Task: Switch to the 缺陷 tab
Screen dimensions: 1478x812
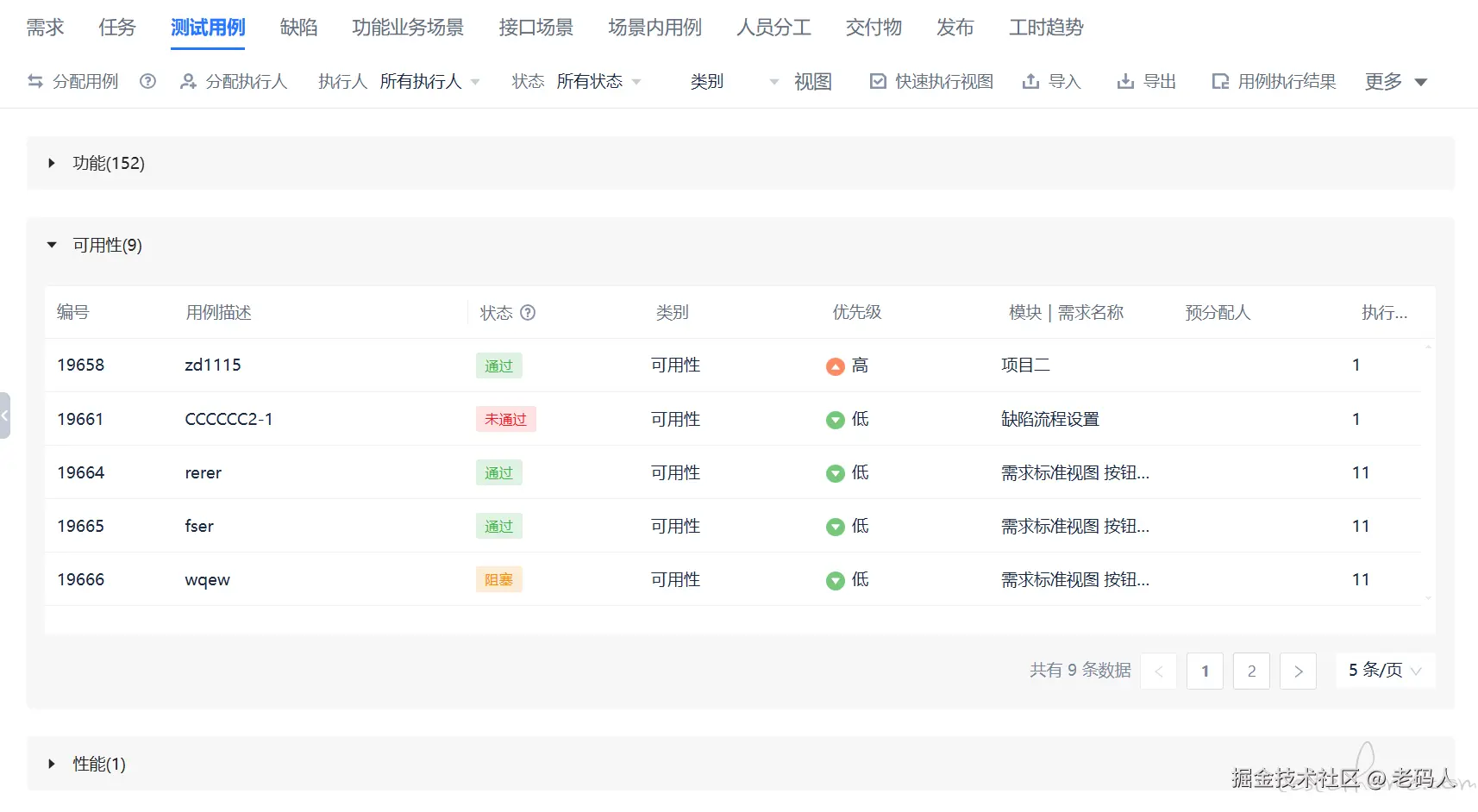Action: pyautogui.click(x=298, y=28)
